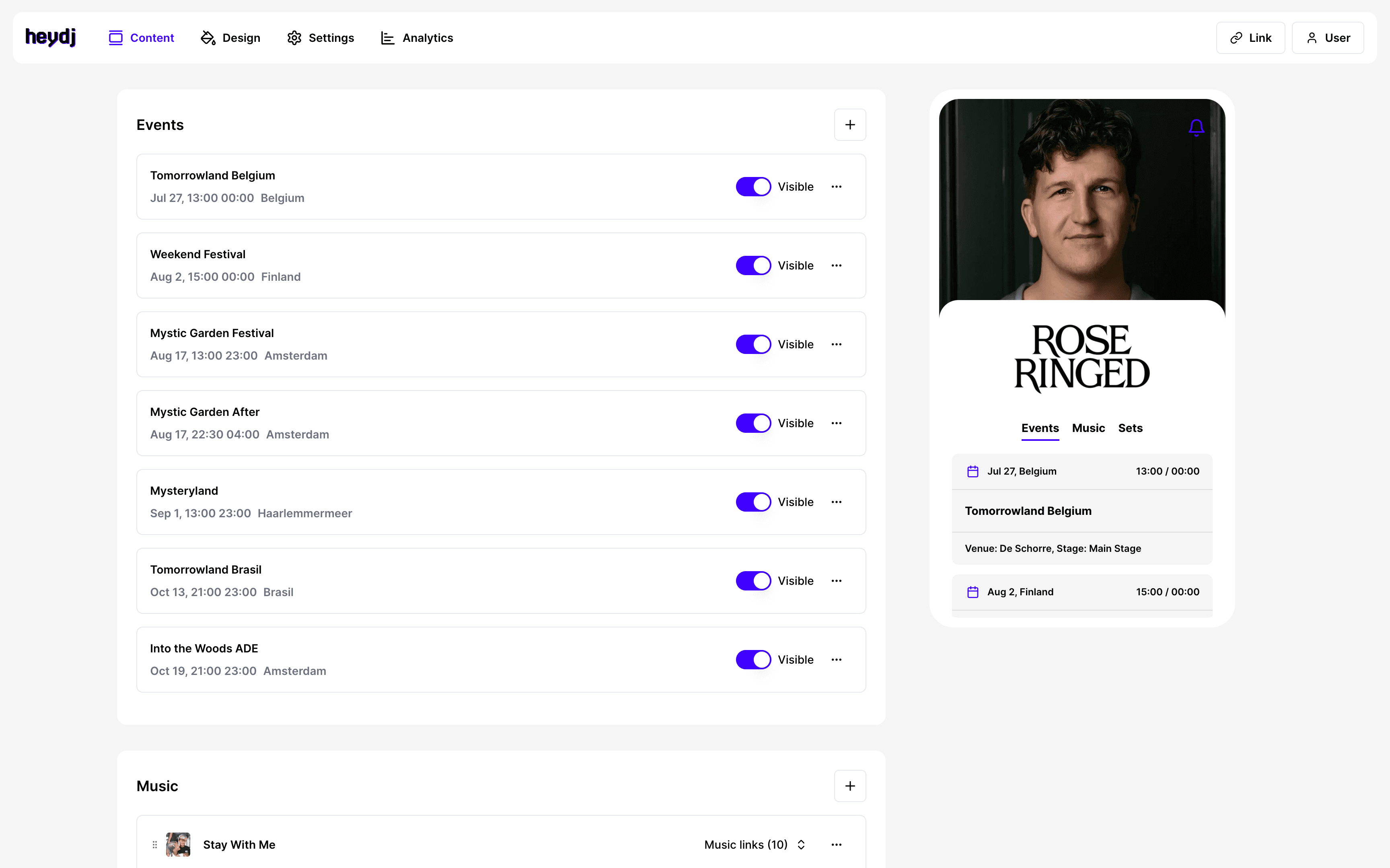Screen dimensions: 1390x868
Task: Hide the Mystic Garden After event
Action: pyautogui.click(x=753, y=423)
